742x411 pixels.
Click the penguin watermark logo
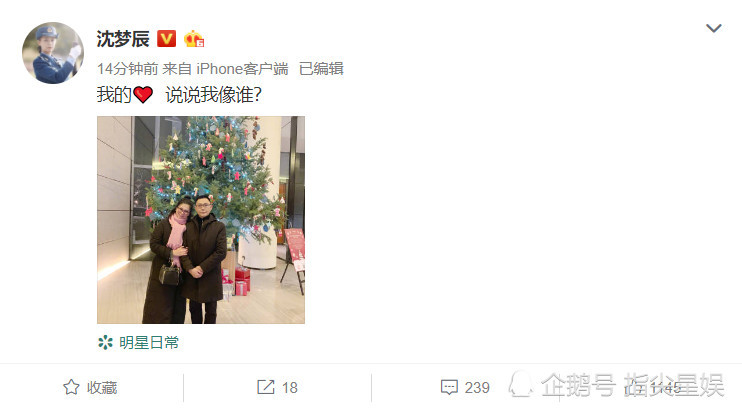tap(521, 384)
